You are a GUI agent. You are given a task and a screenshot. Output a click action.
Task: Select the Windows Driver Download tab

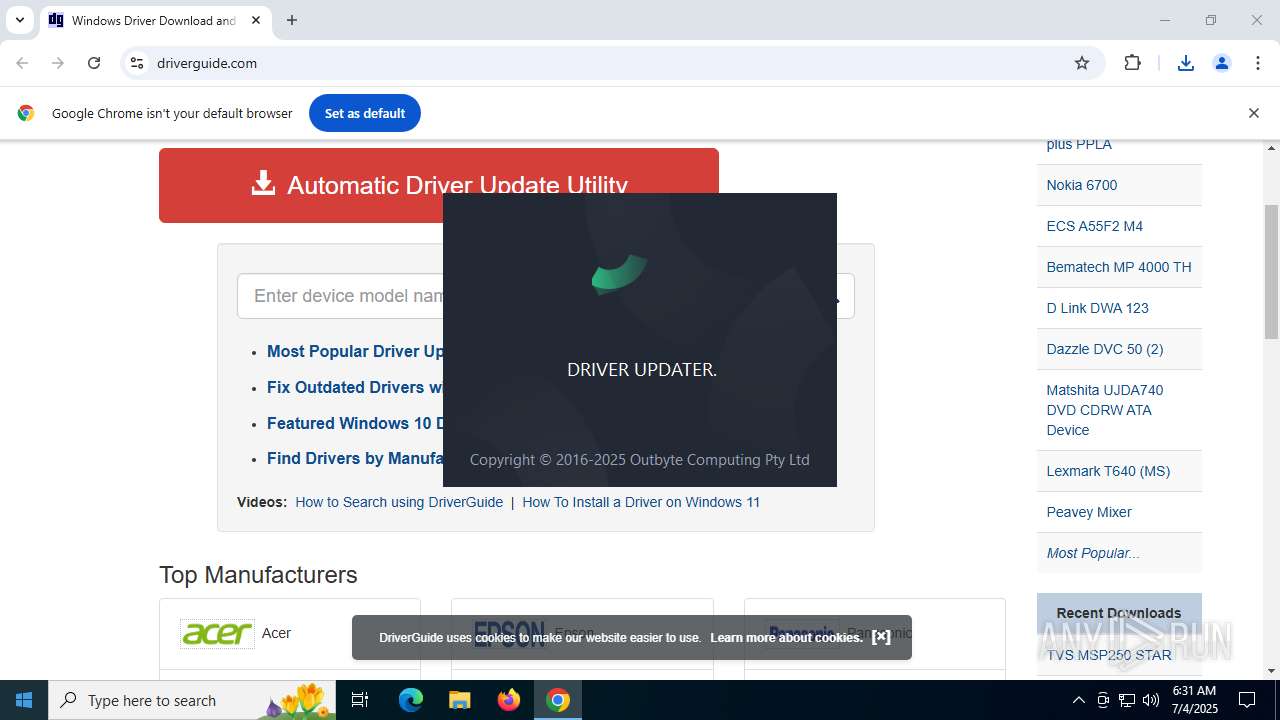155,20
